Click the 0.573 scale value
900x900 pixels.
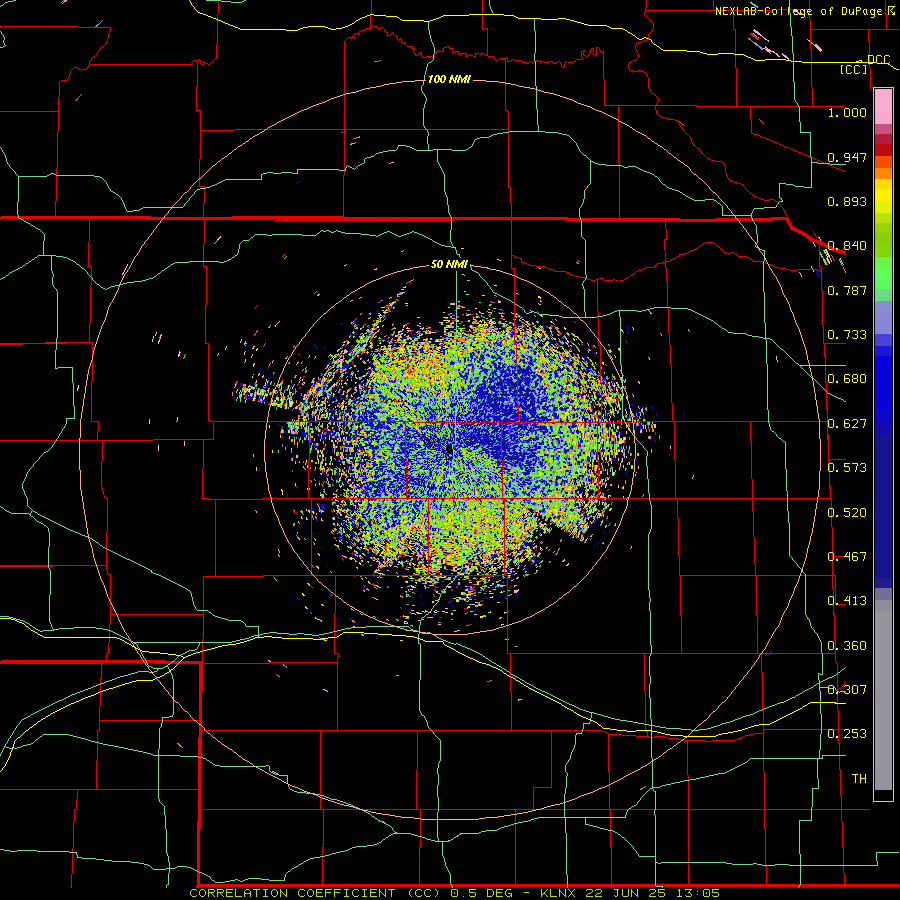pos(847,468)
